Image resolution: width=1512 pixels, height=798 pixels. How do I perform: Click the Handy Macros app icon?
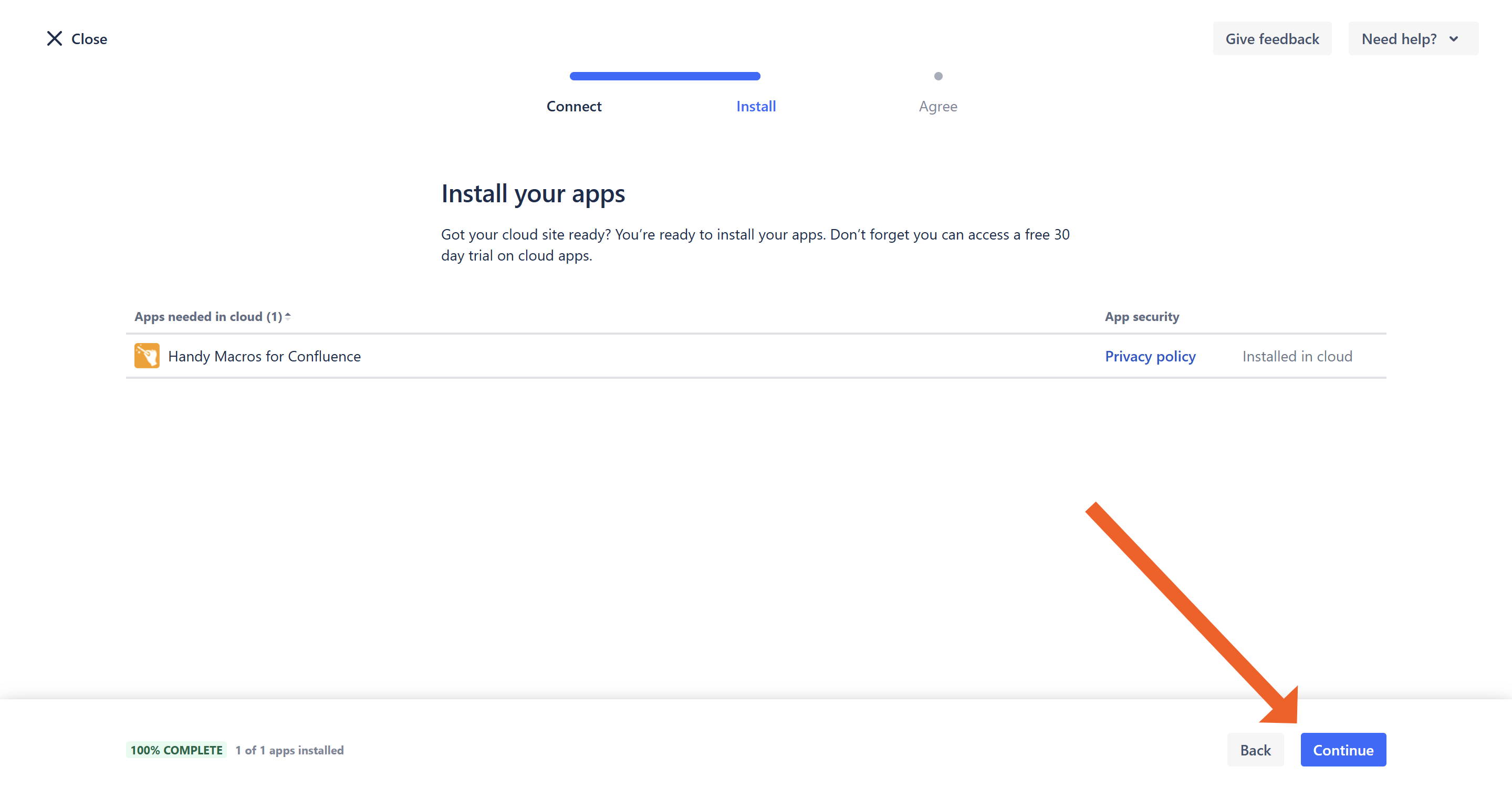tap(147, 356)
